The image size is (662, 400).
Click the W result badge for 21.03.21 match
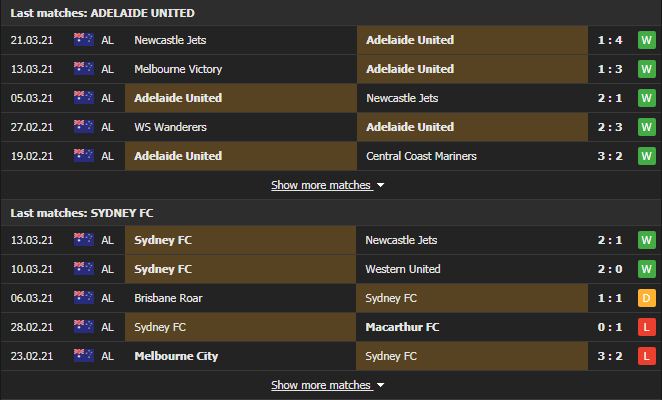coord(646,40)
